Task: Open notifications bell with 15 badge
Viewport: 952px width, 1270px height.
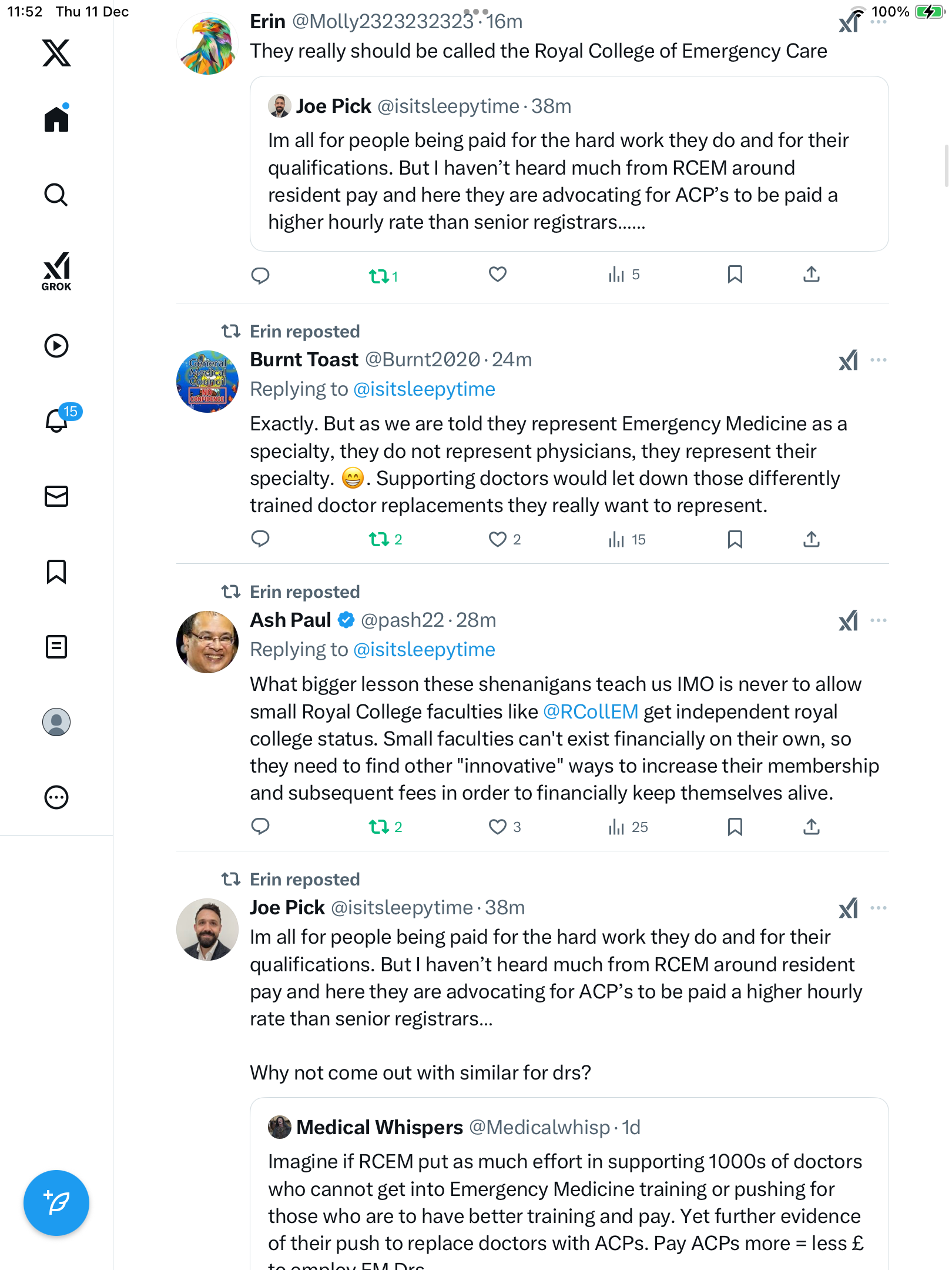Action: [58, 420]
